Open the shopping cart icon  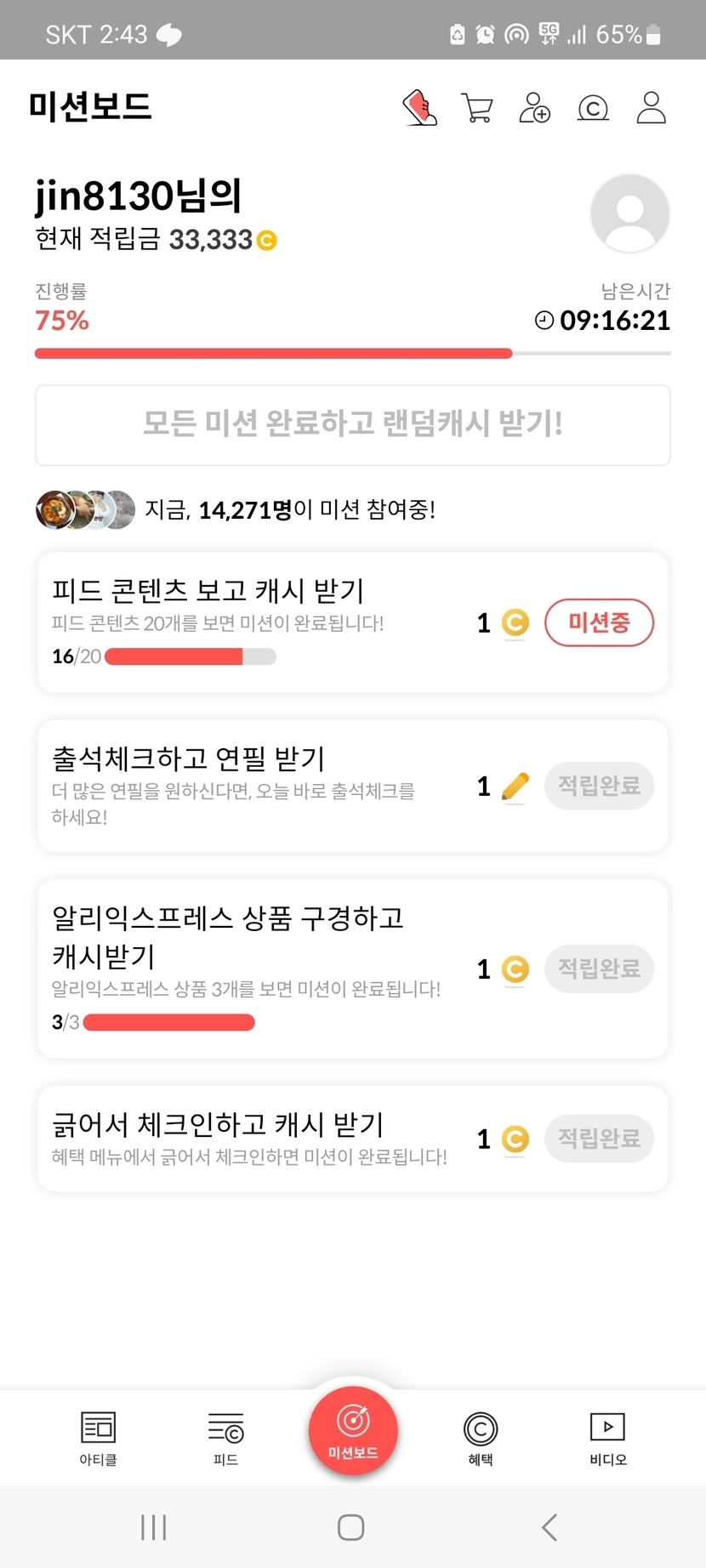coord(476,108)
